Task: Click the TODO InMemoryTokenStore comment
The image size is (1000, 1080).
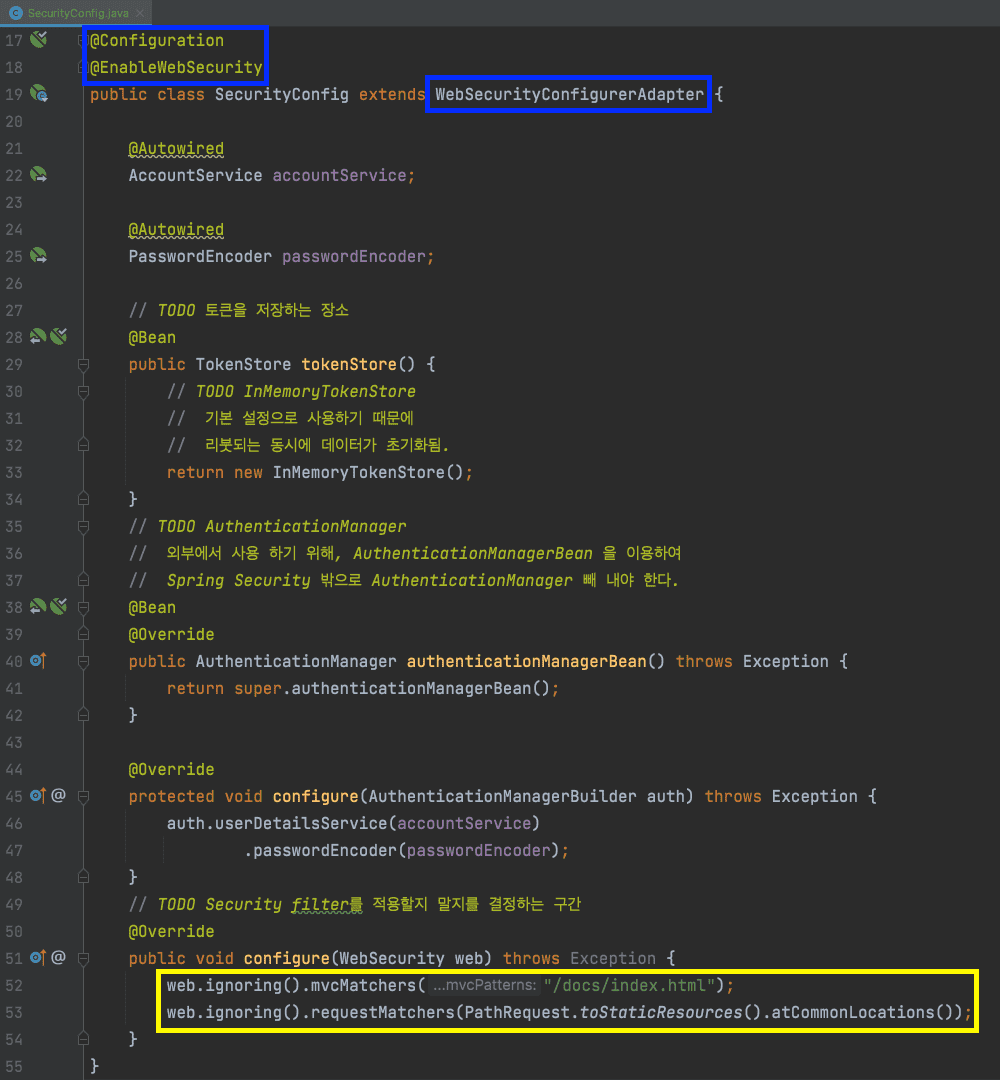Action: pyautogui.click(x=291, y=391)
